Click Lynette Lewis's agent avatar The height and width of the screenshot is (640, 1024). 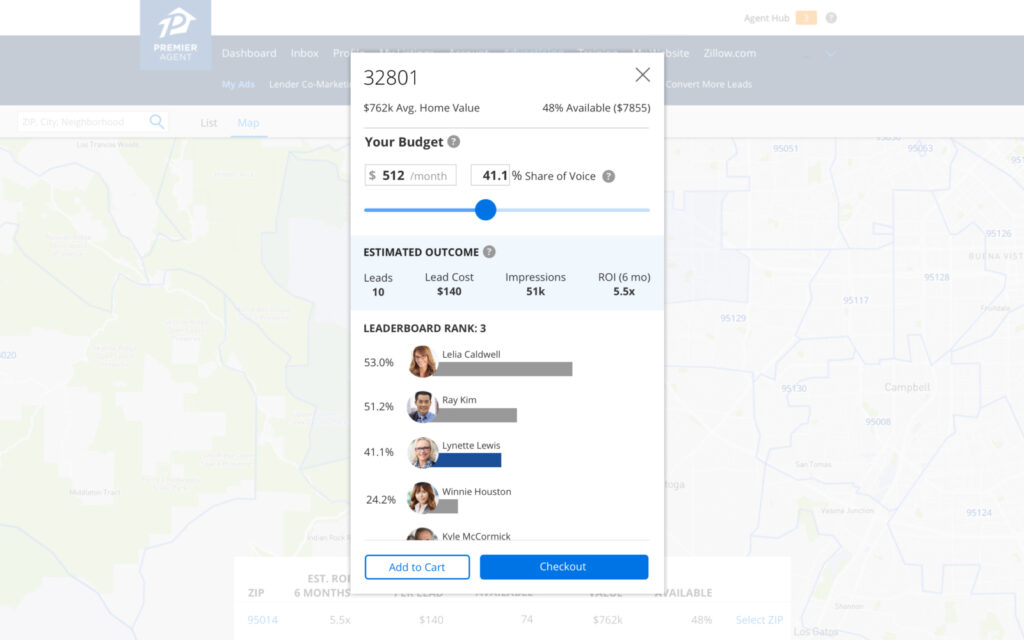421,452
